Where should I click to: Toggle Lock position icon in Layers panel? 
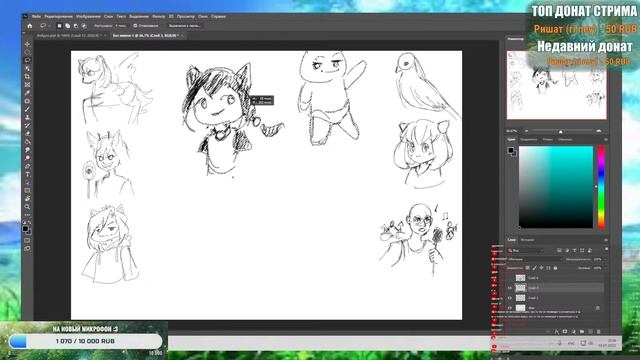click(542, 268)
